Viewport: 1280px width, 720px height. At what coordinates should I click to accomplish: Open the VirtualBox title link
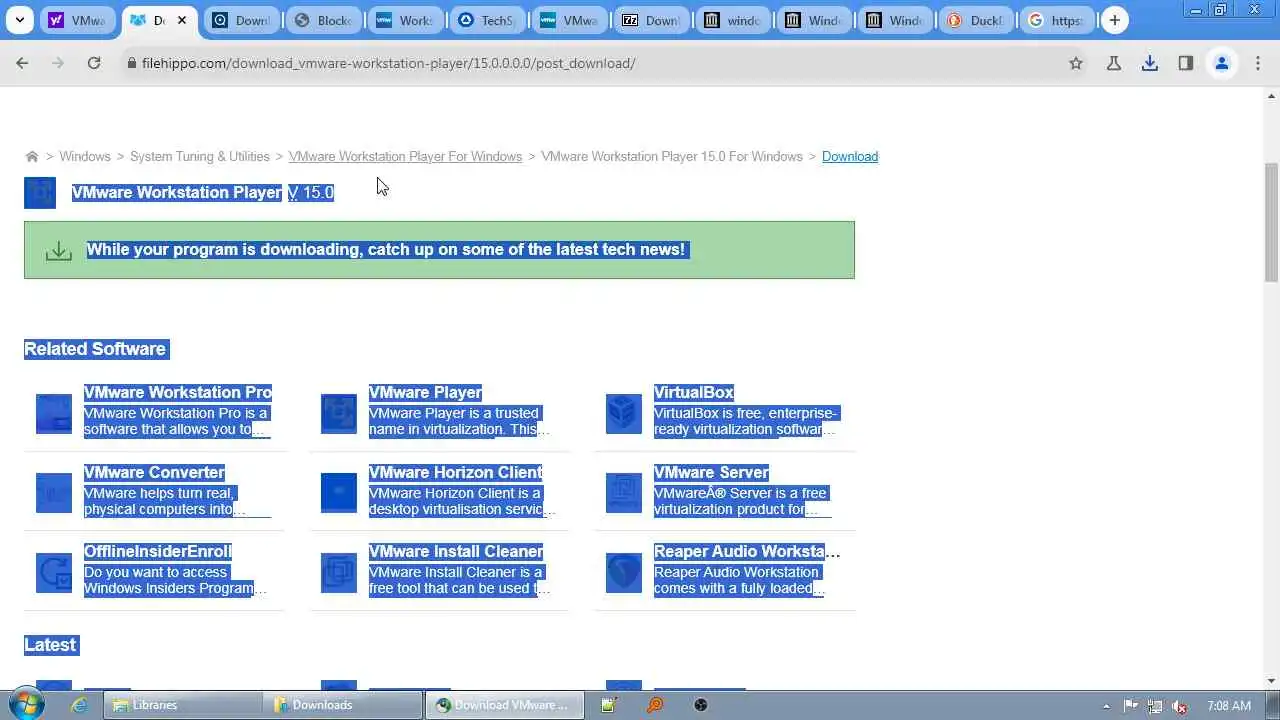click(694, 392)
